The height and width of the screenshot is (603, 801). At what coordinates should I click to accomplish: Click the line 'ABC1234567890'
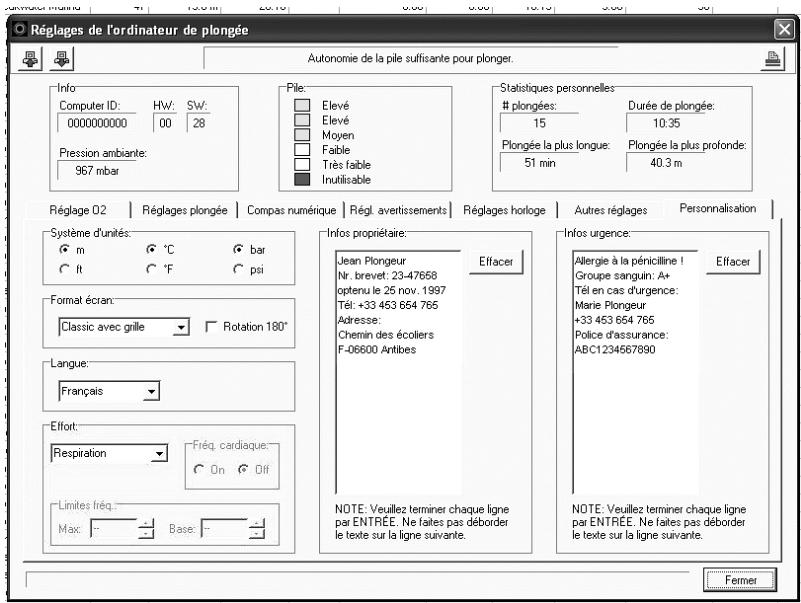pyautogui.click(x=615, y=350)
